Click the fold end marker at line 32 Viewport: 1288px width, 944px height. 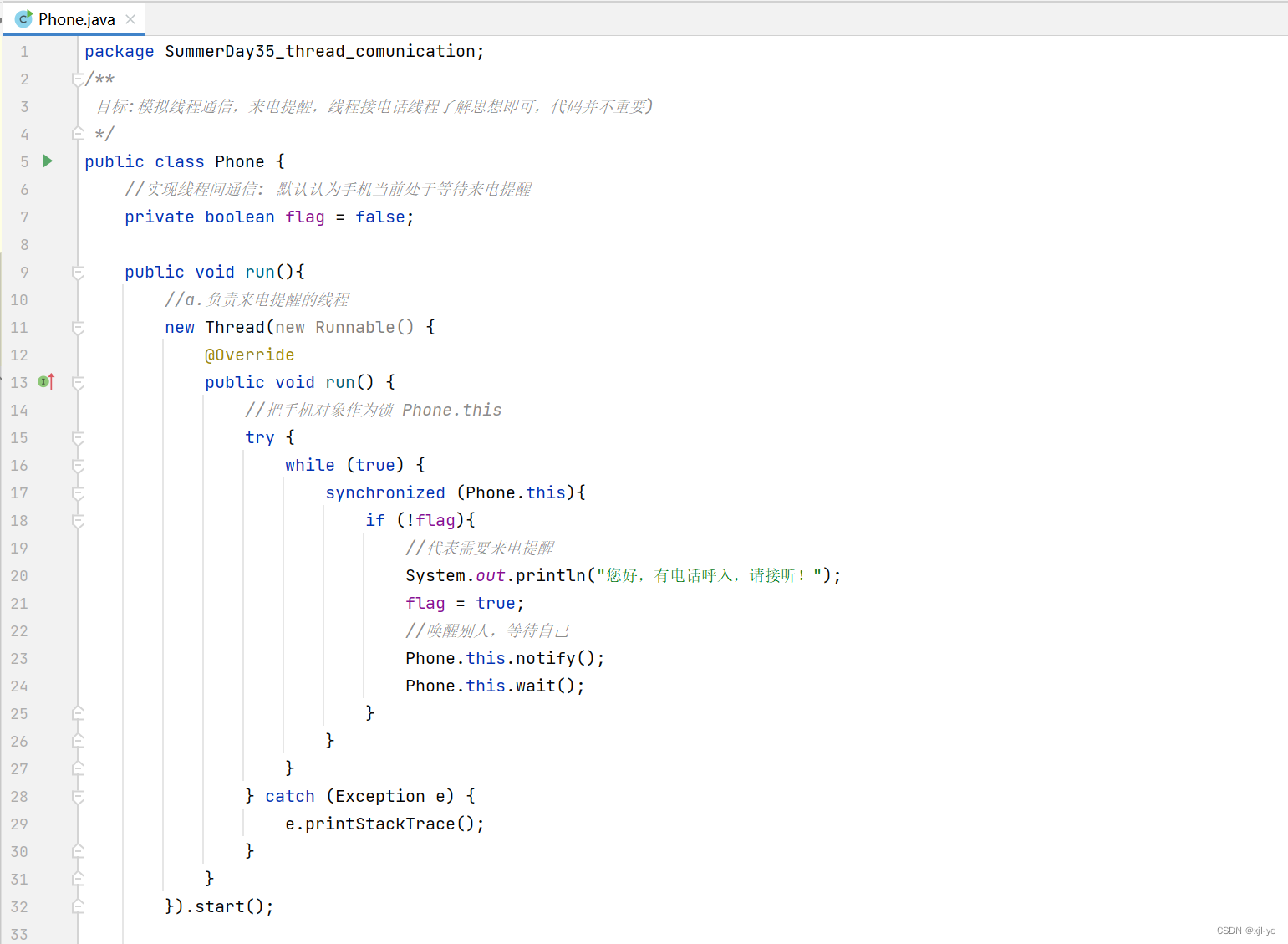78,906
